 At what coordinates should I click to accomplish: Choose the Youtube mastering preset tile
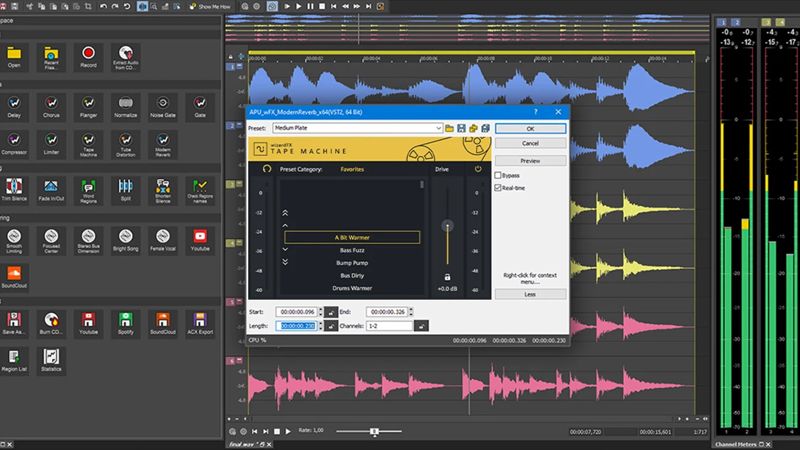pos(200,241)
